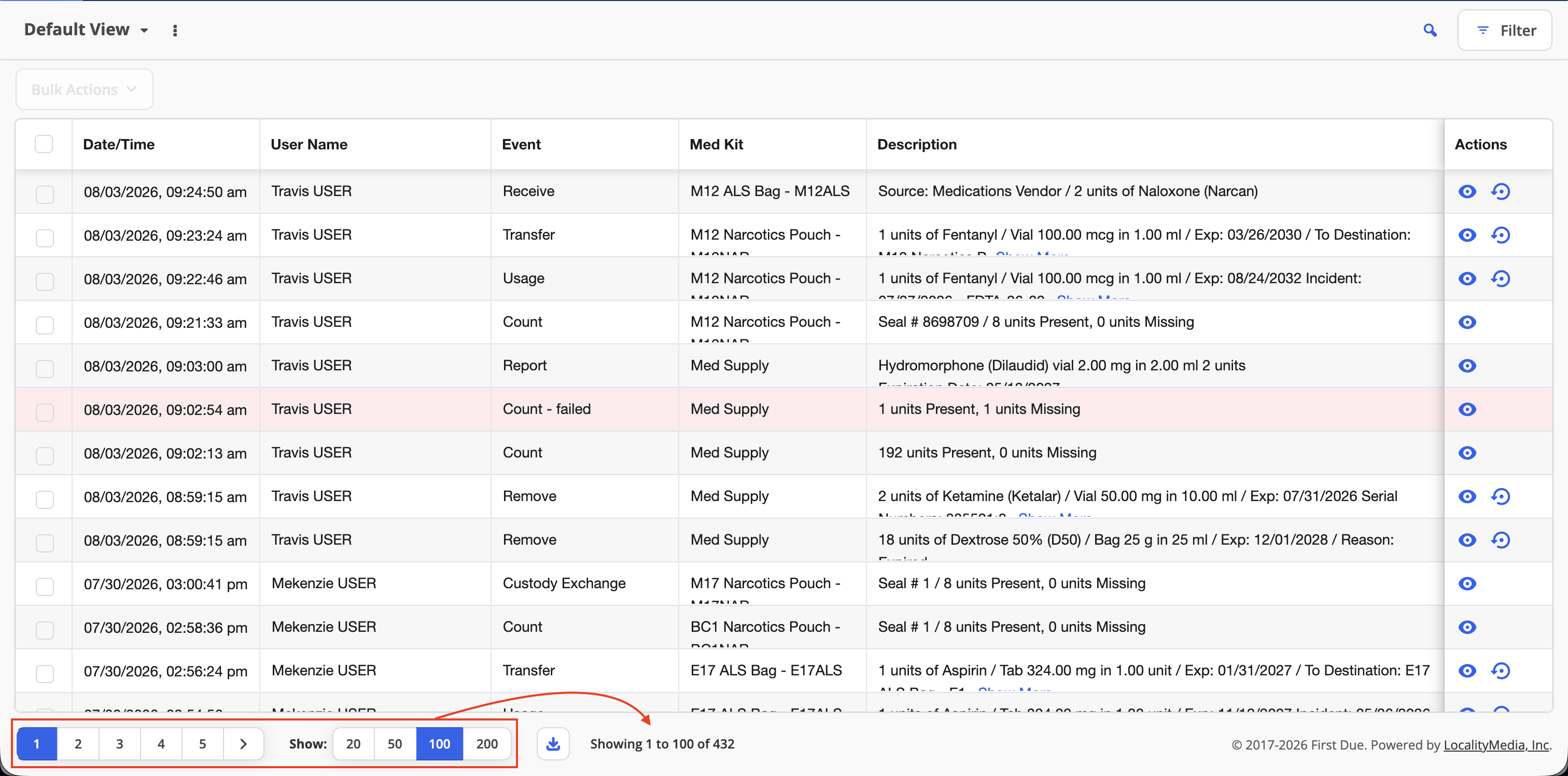The width and height of the screenshot is (1568, 776).
Task: Open the Bulk Actions dropdown
Action: tap(84, 90)
